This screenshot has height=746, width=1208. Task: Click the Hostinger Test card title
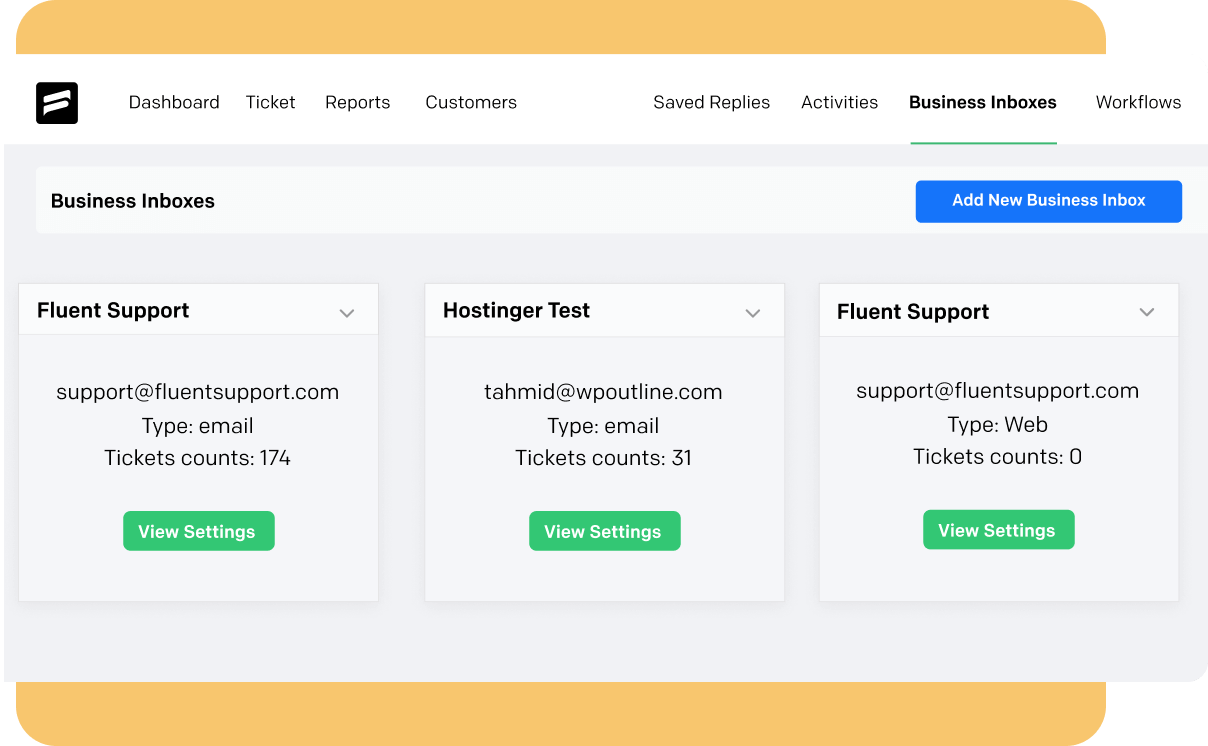click(516, 311)
